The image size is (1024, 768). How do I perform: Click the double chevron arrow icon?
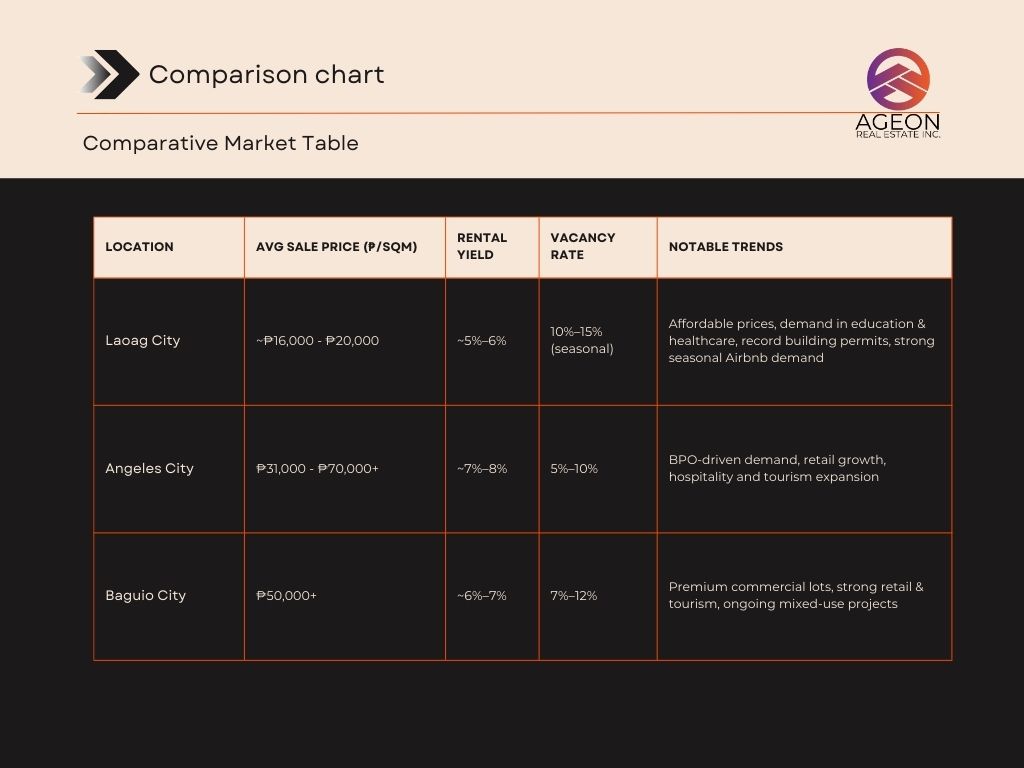[x=109, y=75]
